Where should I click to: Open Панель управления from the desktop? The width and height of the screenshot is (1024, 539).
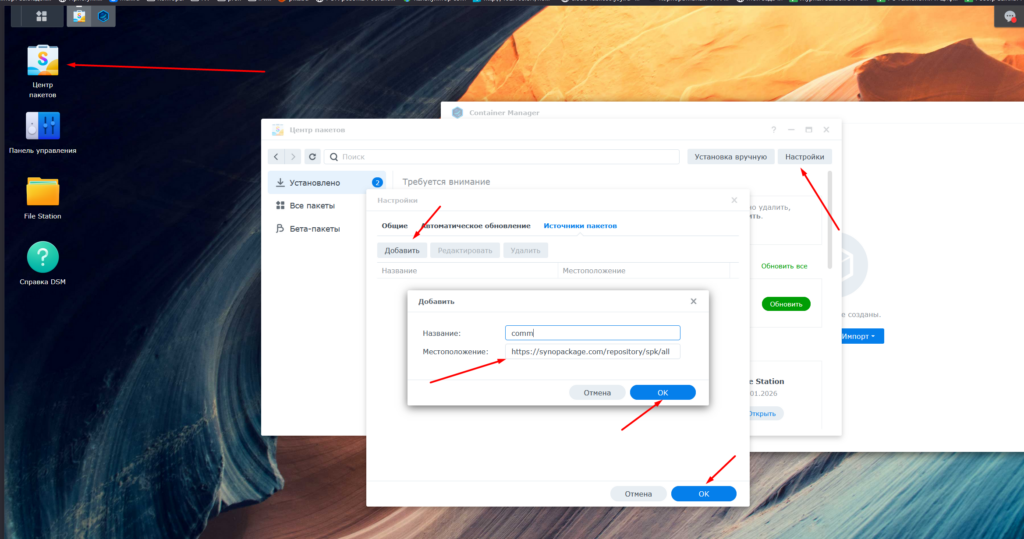pos(42,126)
